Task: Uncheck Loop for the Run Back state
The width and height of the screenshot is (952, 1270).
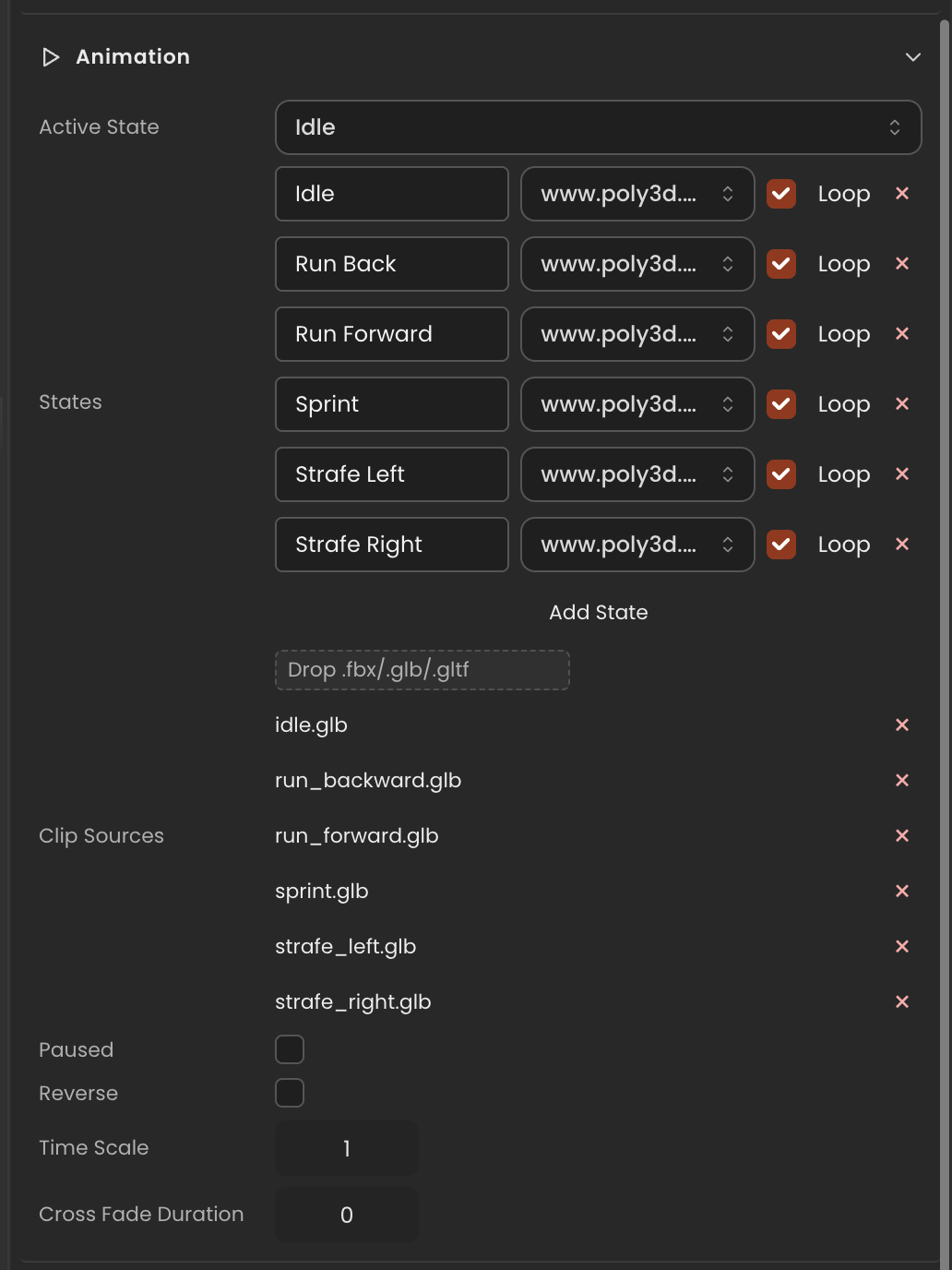Action: coord(781,264)
